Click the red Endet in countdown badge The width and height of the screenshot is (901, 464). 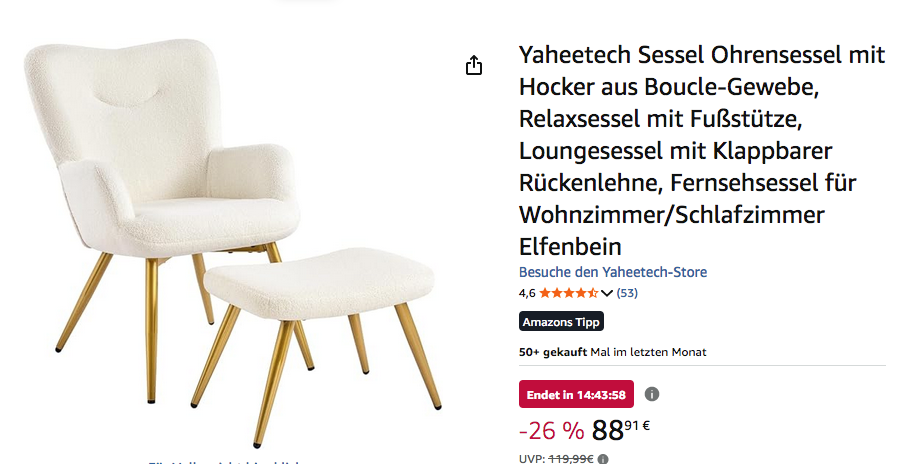point(576,394)
